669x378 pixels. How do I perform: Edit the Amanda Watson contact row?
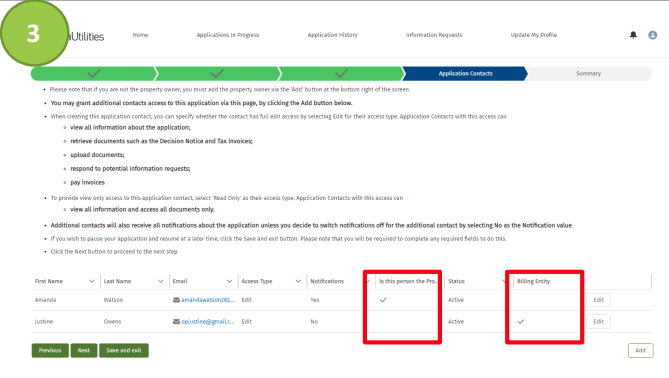tap(598, 300)
